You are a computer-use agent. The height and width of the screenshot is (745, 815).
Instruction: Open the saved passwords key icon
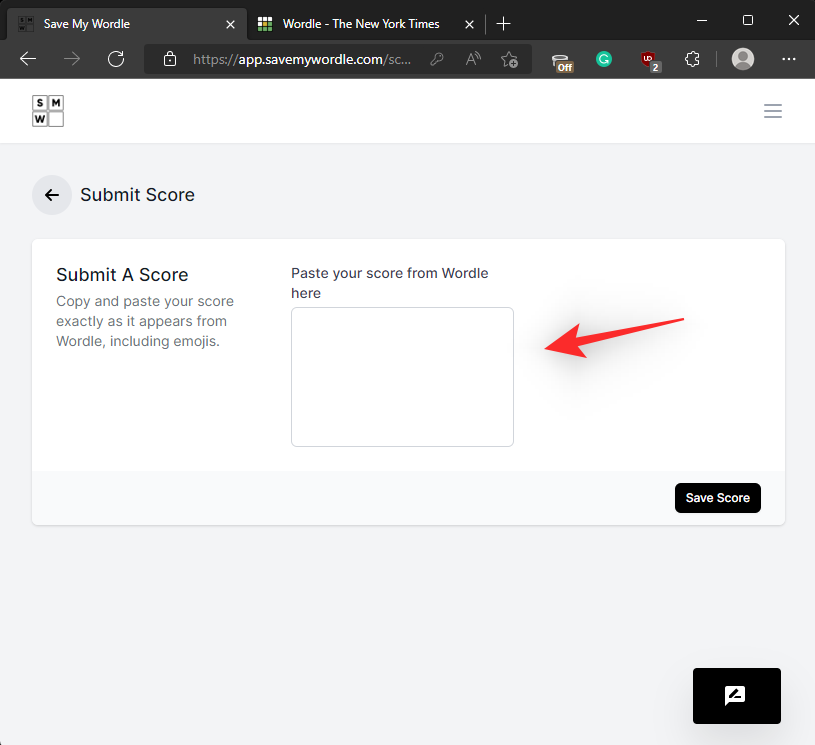click(437, 59)
